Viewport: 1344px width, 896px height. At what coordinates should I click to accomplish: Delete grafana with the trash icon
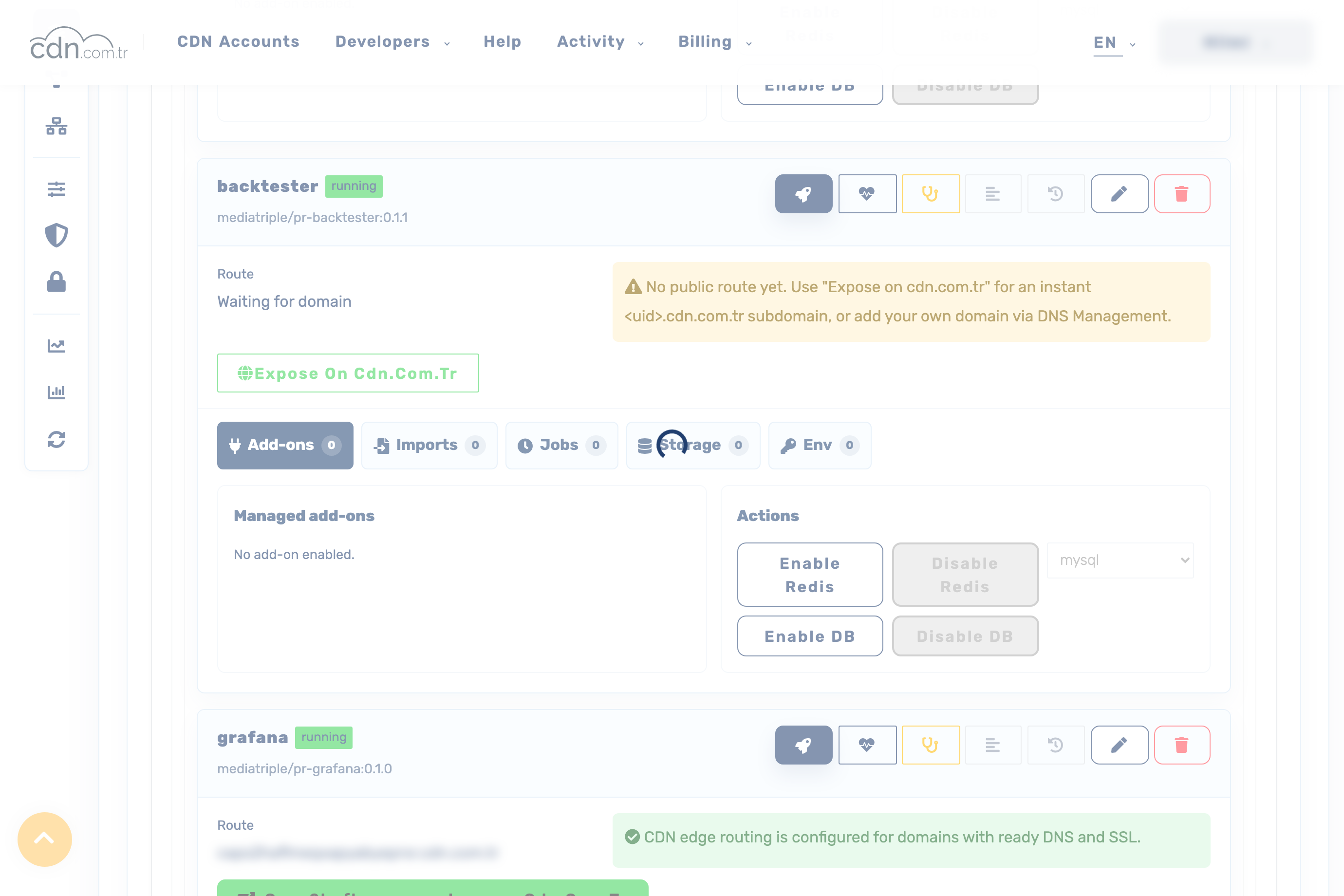pyautogui.click(x=1182, y=745)
